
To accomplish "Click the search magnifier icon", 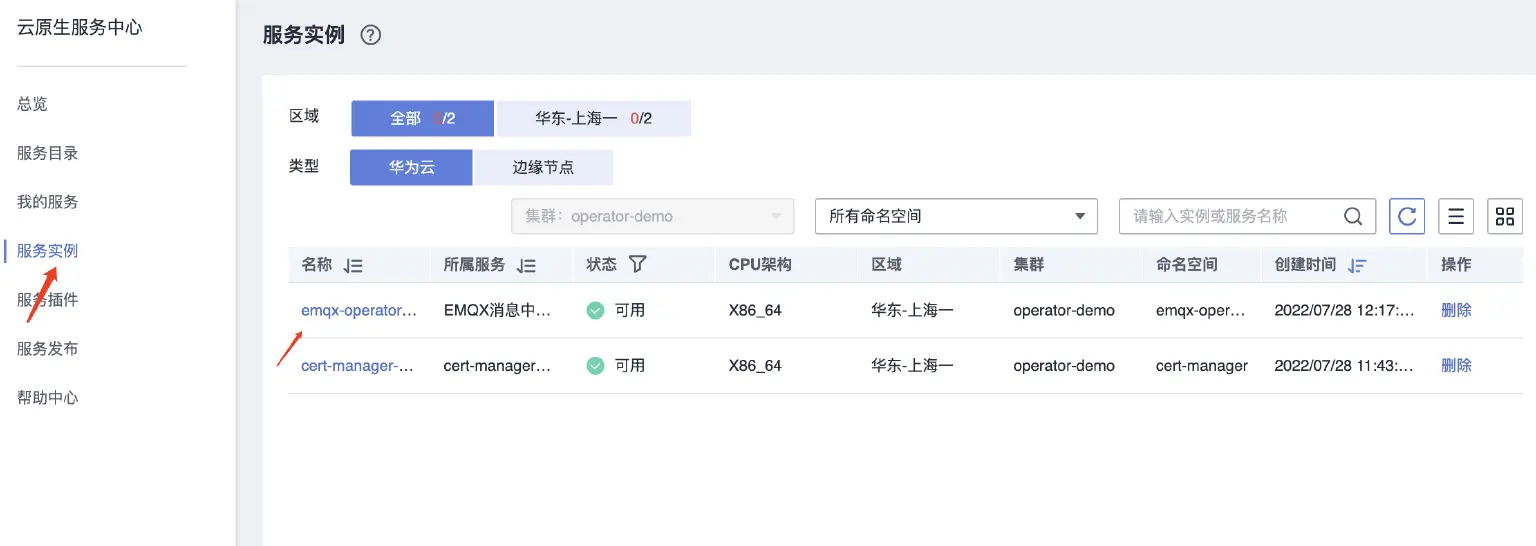I will pos(1353,216).
